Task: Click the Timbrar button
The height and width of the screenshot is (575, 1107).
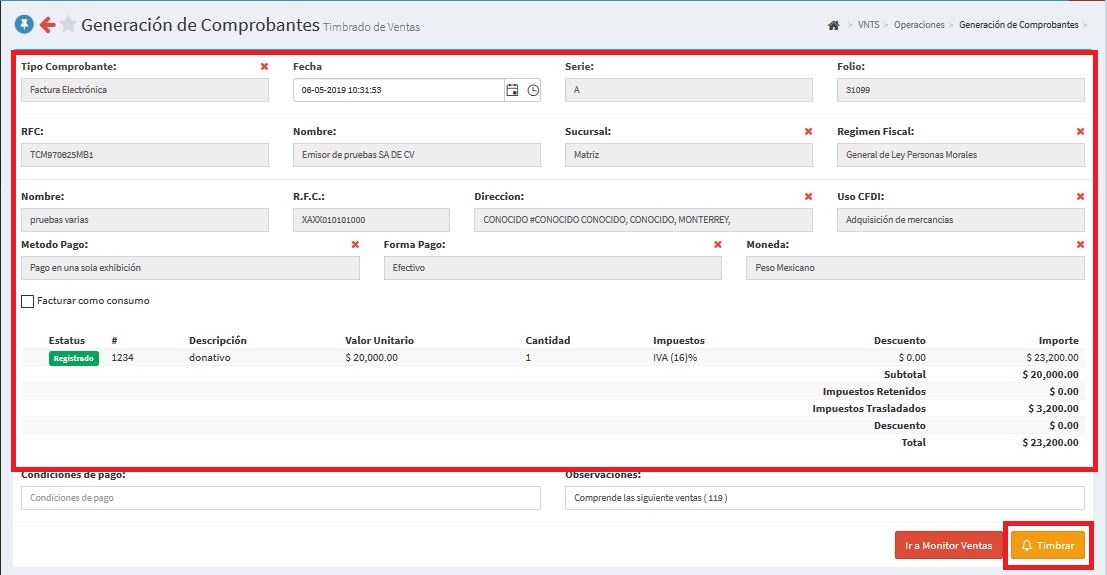Action: click(1047, 546)
